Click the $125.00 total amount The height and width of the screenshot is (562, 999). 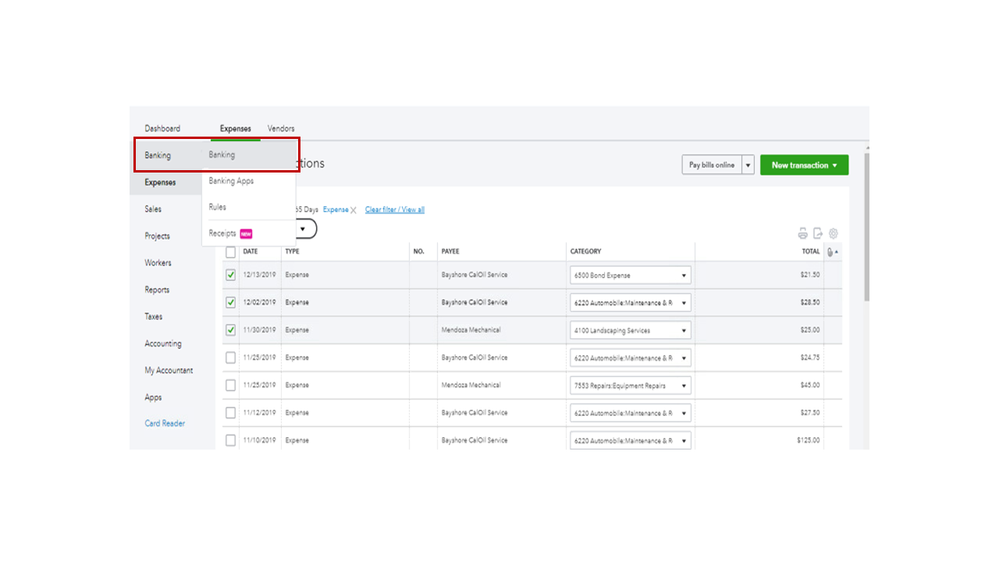(x=809, y=440)
